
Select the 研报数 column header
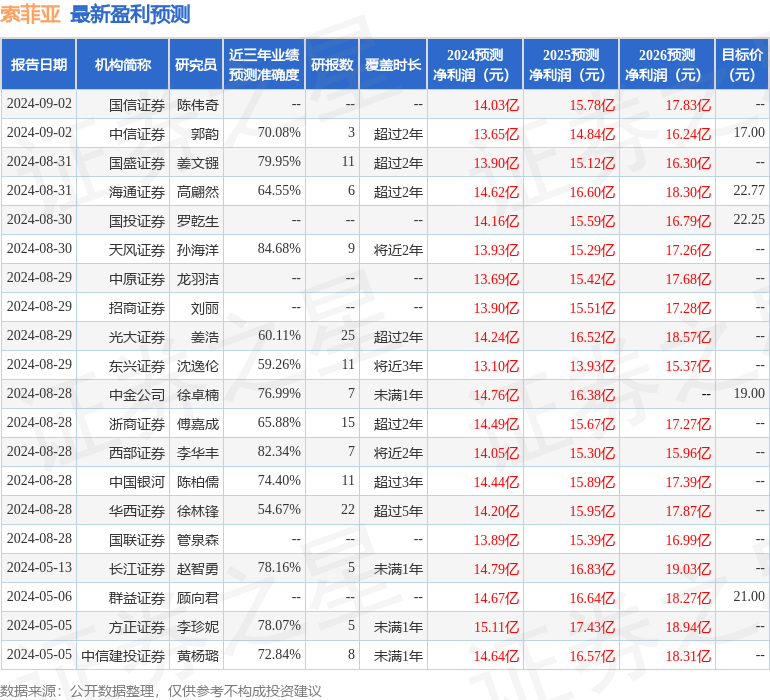[332, 65]
